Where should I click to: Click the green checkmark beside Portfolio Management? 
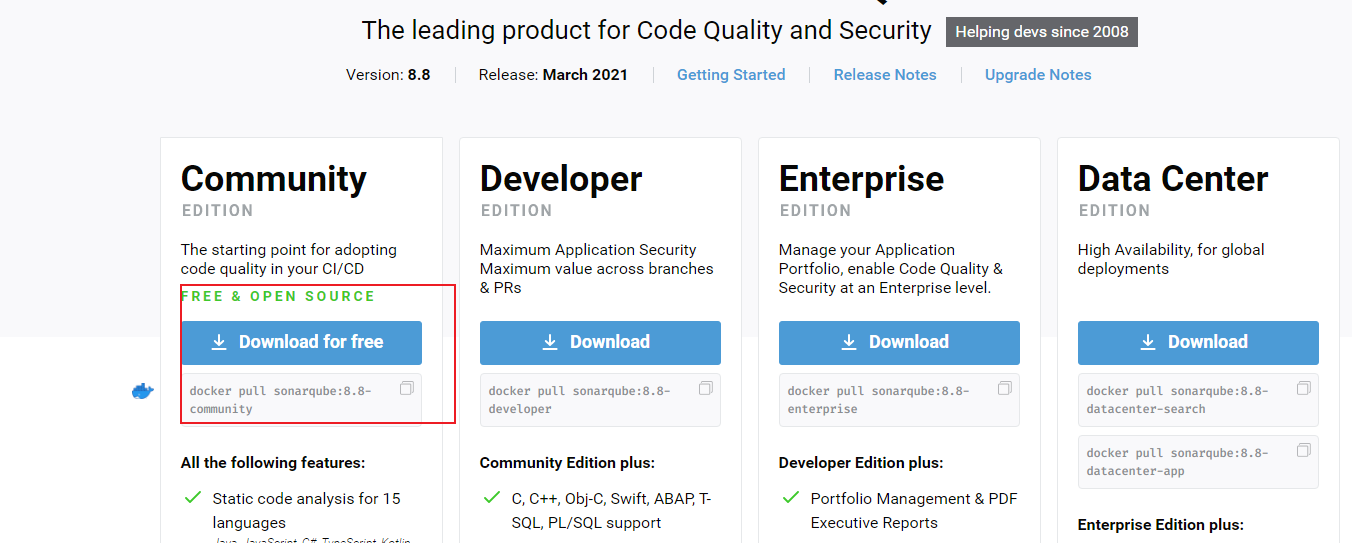pyautogui.click(x=791, y=497)
